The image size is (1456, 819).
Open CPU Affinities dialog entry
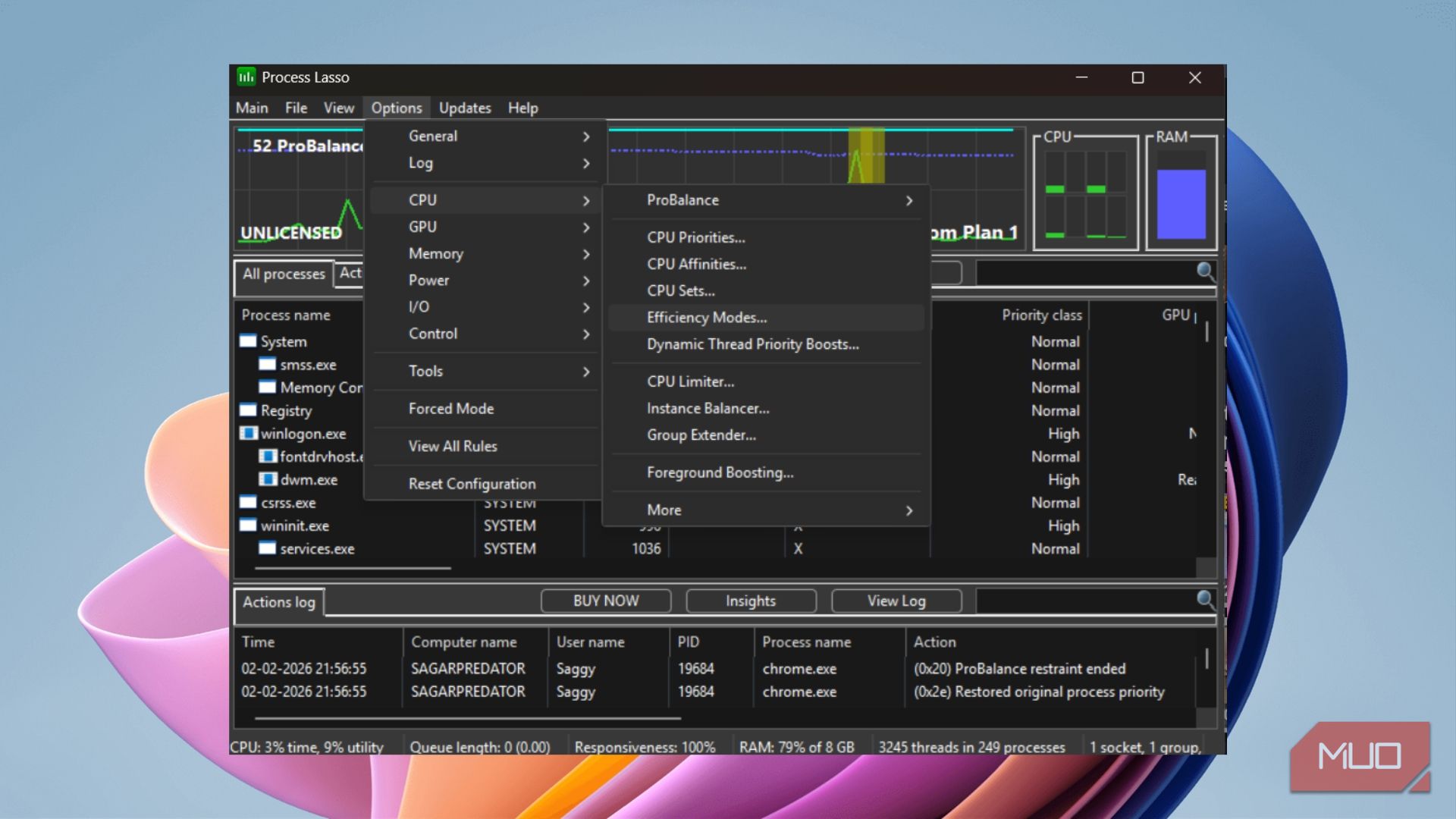(x=767, y=264)
